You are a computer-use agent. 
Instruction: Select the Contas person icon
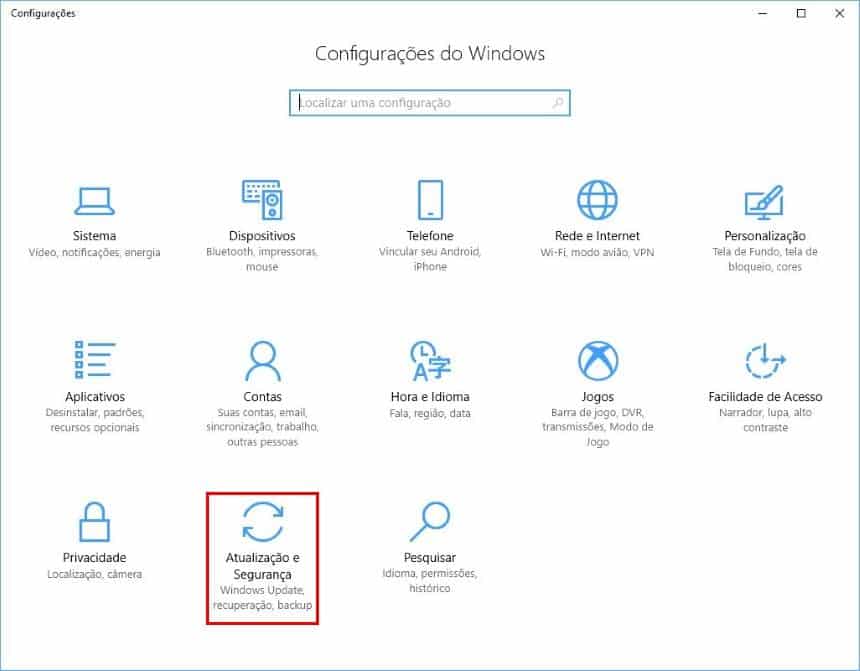[x=263, y=360]
